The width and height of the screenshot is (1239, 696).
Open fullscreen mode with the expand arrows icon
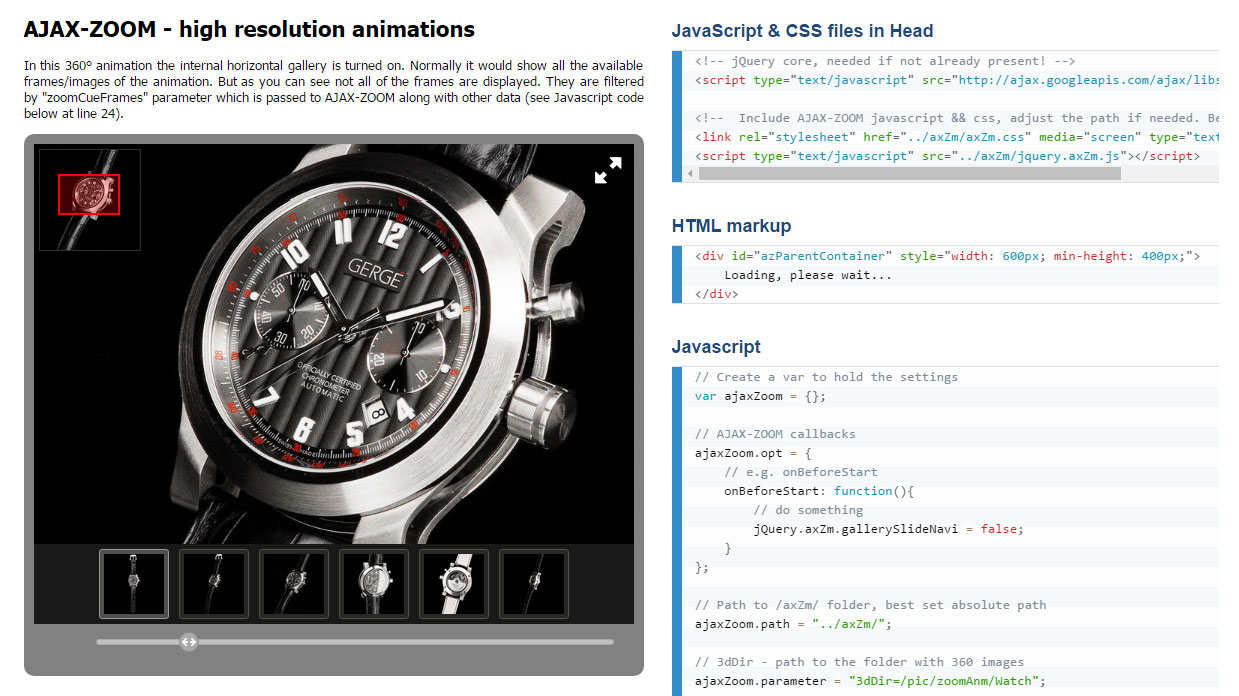pos(608,170)
